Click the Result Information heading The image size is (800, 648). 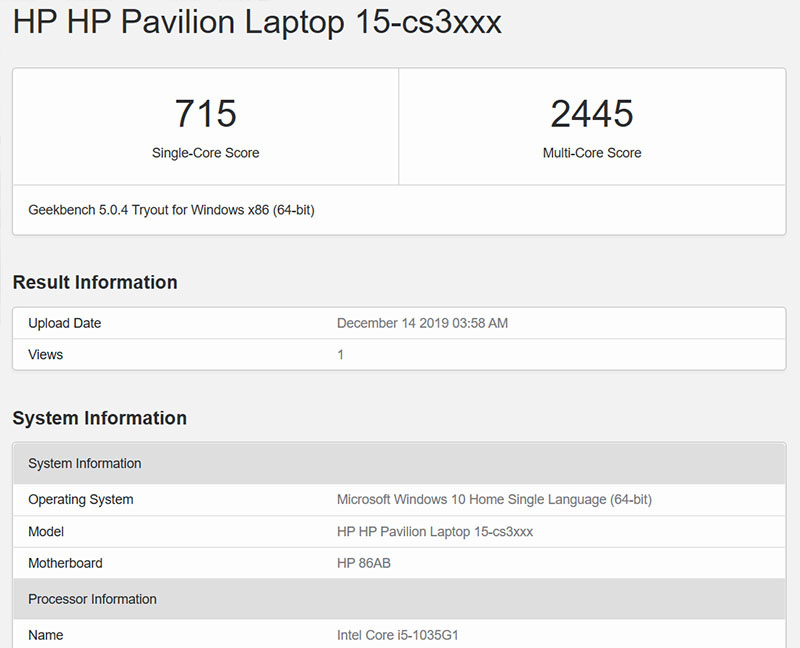click(x=95, y=282)
